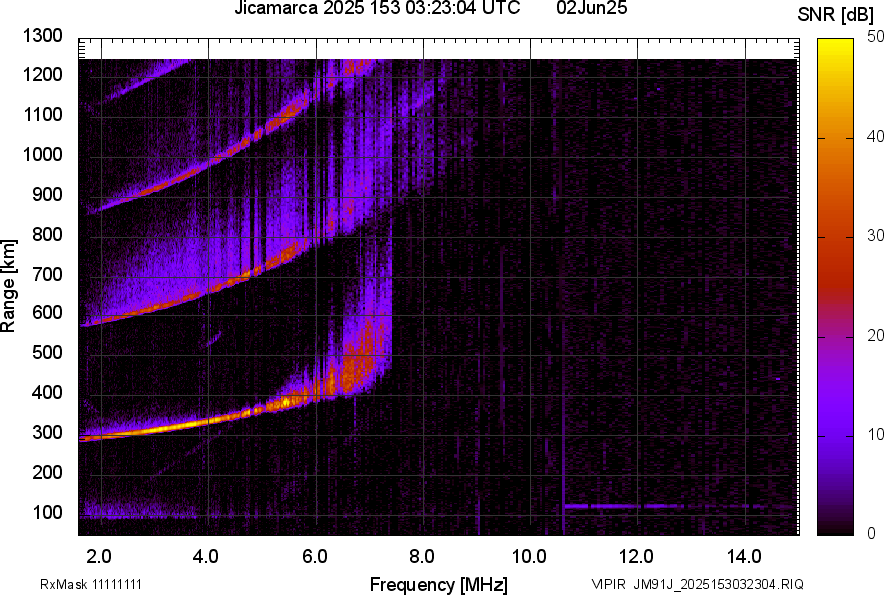884x595 pixels.
Task: Click the colorbar value '20'
Action: pos(875,336)
